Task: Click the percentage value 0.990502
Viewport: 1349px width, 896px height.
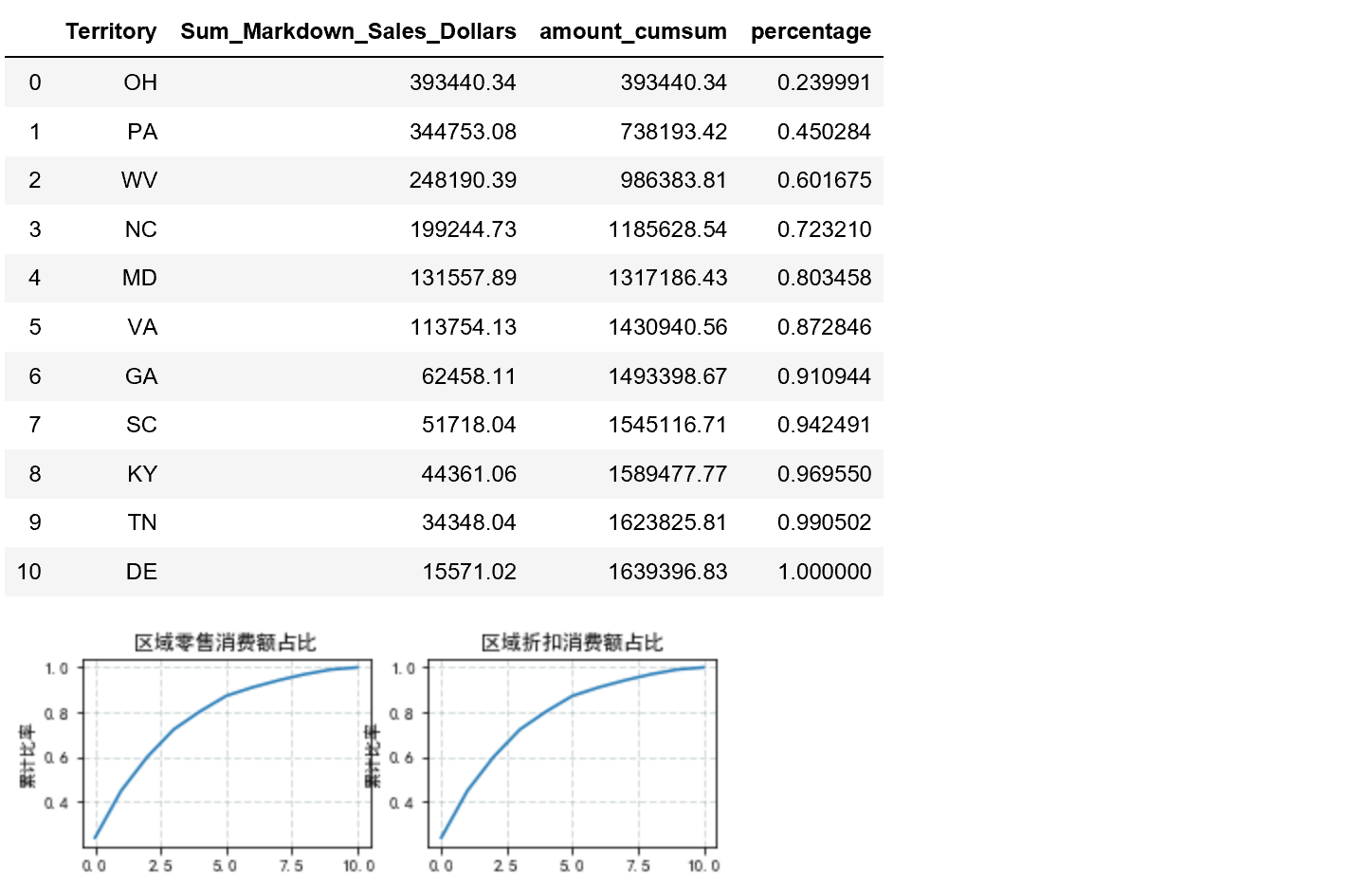Action: click(824, 522)
